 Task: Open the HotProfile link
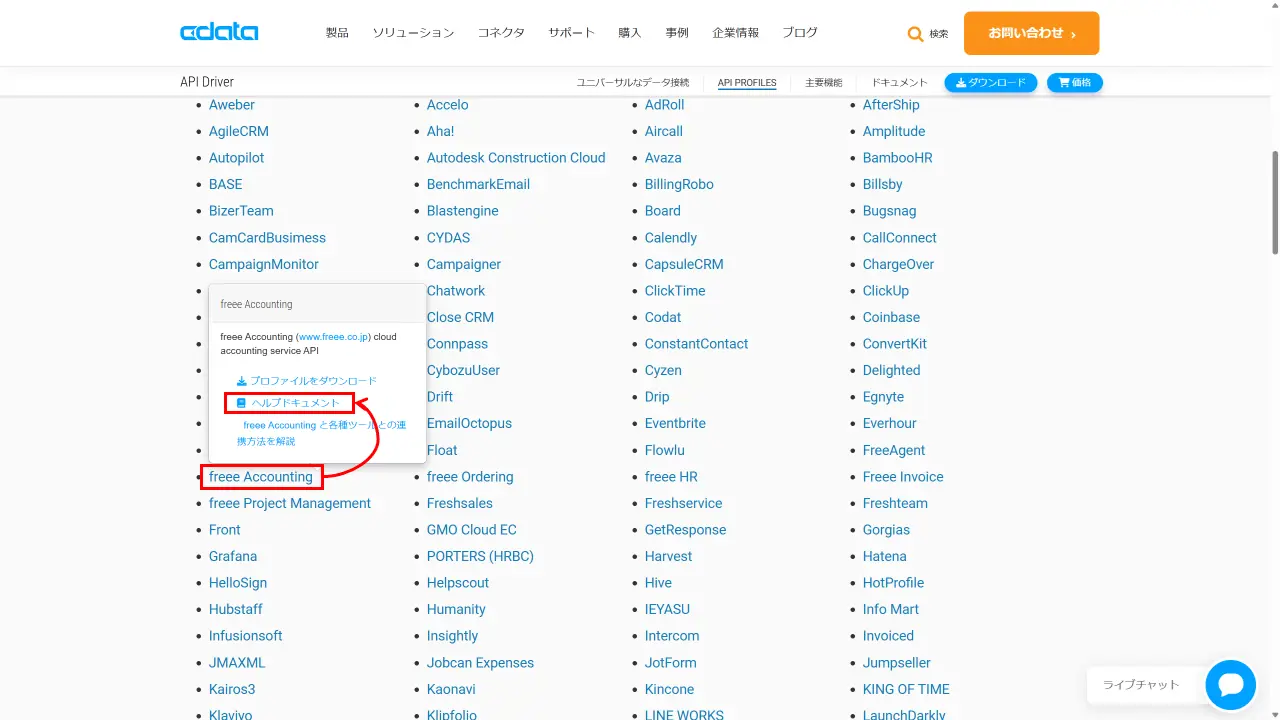893,583
